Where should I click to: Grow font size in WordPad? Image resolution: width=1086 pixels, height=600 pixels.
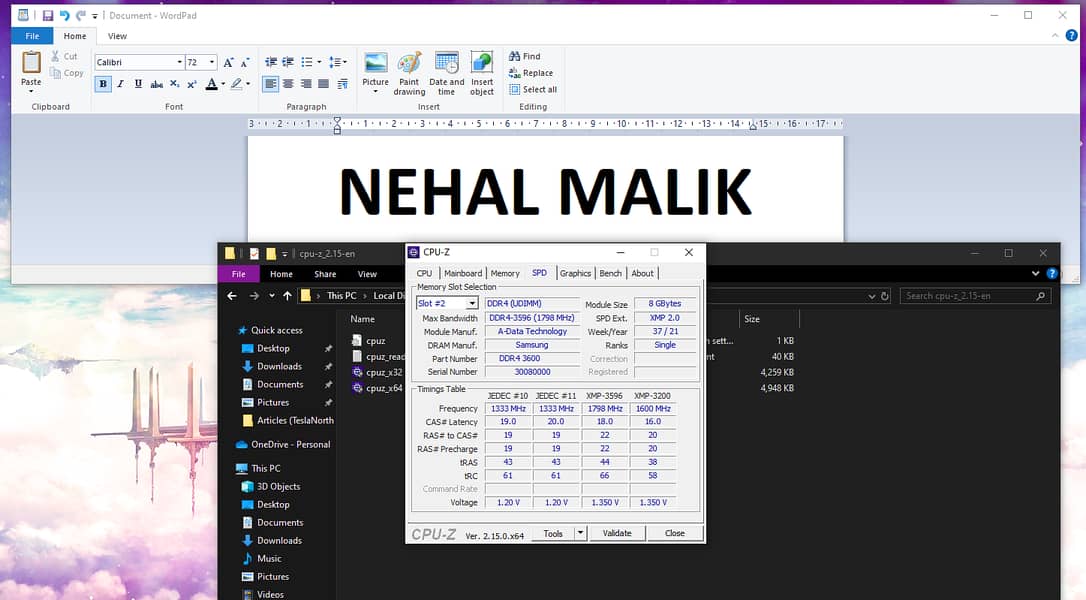[x=229, y=62]
